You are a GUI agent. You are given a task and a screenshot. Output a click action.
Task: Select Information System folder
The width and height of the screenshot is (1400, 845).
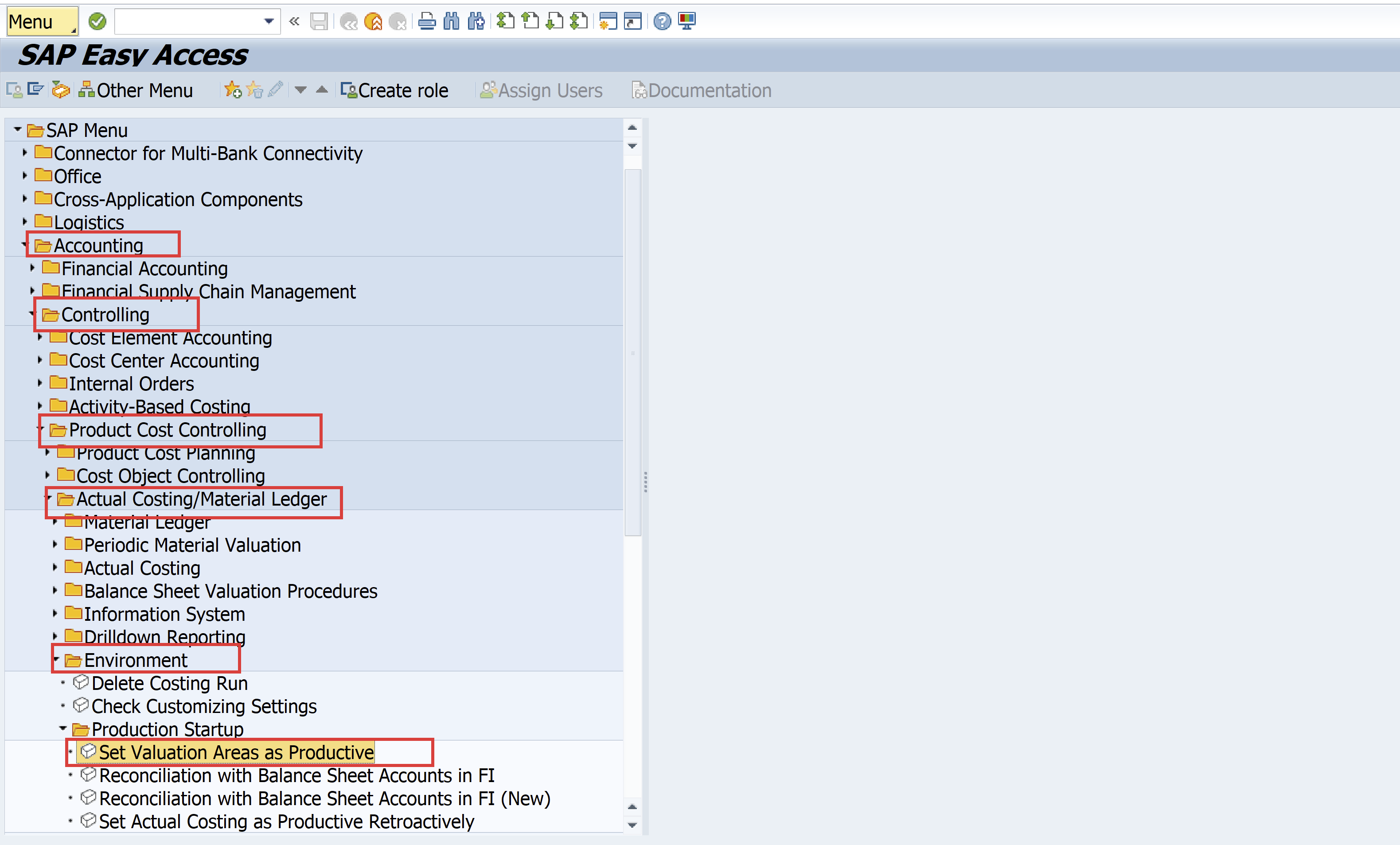165,614
